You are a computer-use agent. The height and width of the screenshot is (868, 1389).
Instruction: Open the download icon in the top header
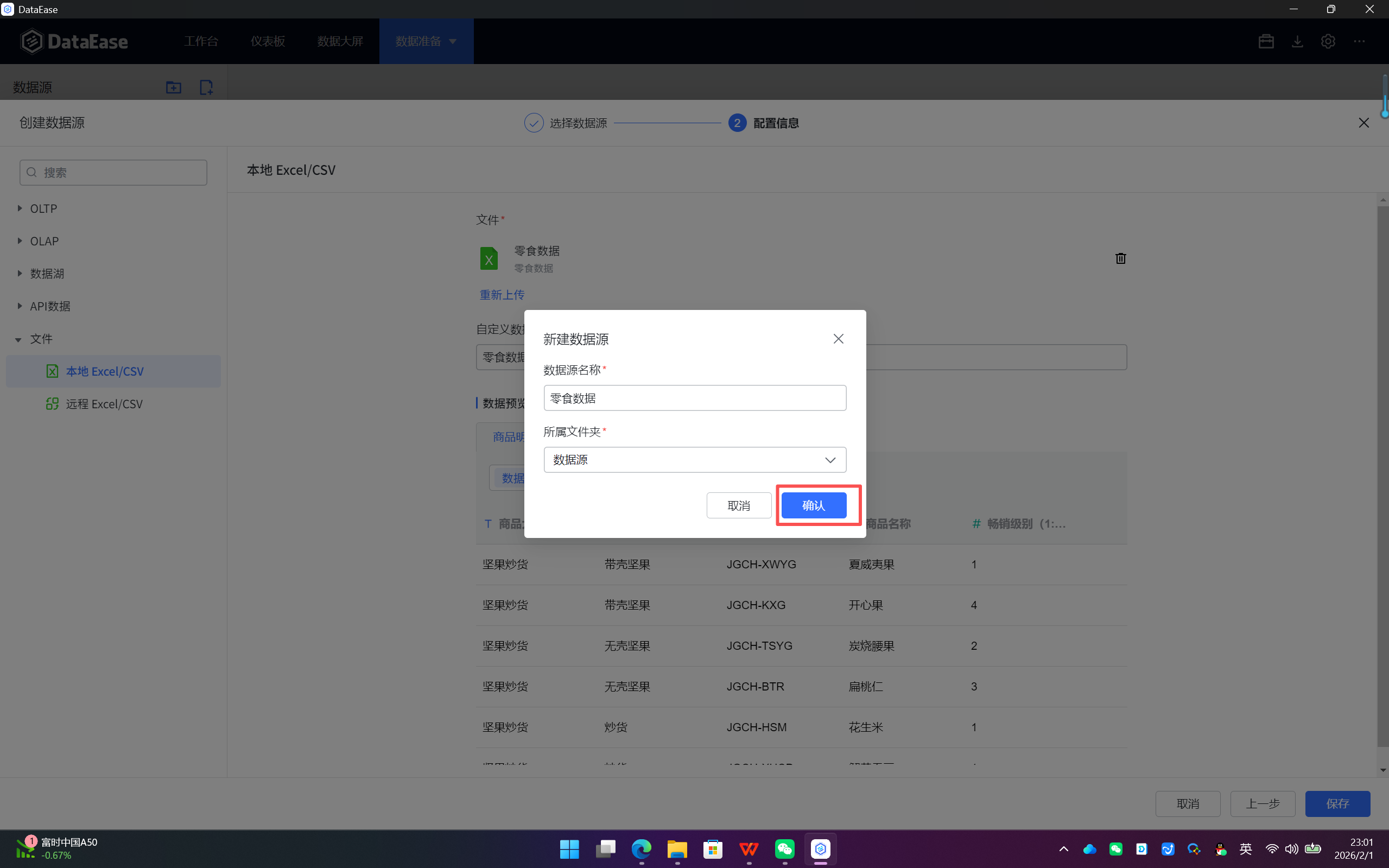coord(1297,41)
